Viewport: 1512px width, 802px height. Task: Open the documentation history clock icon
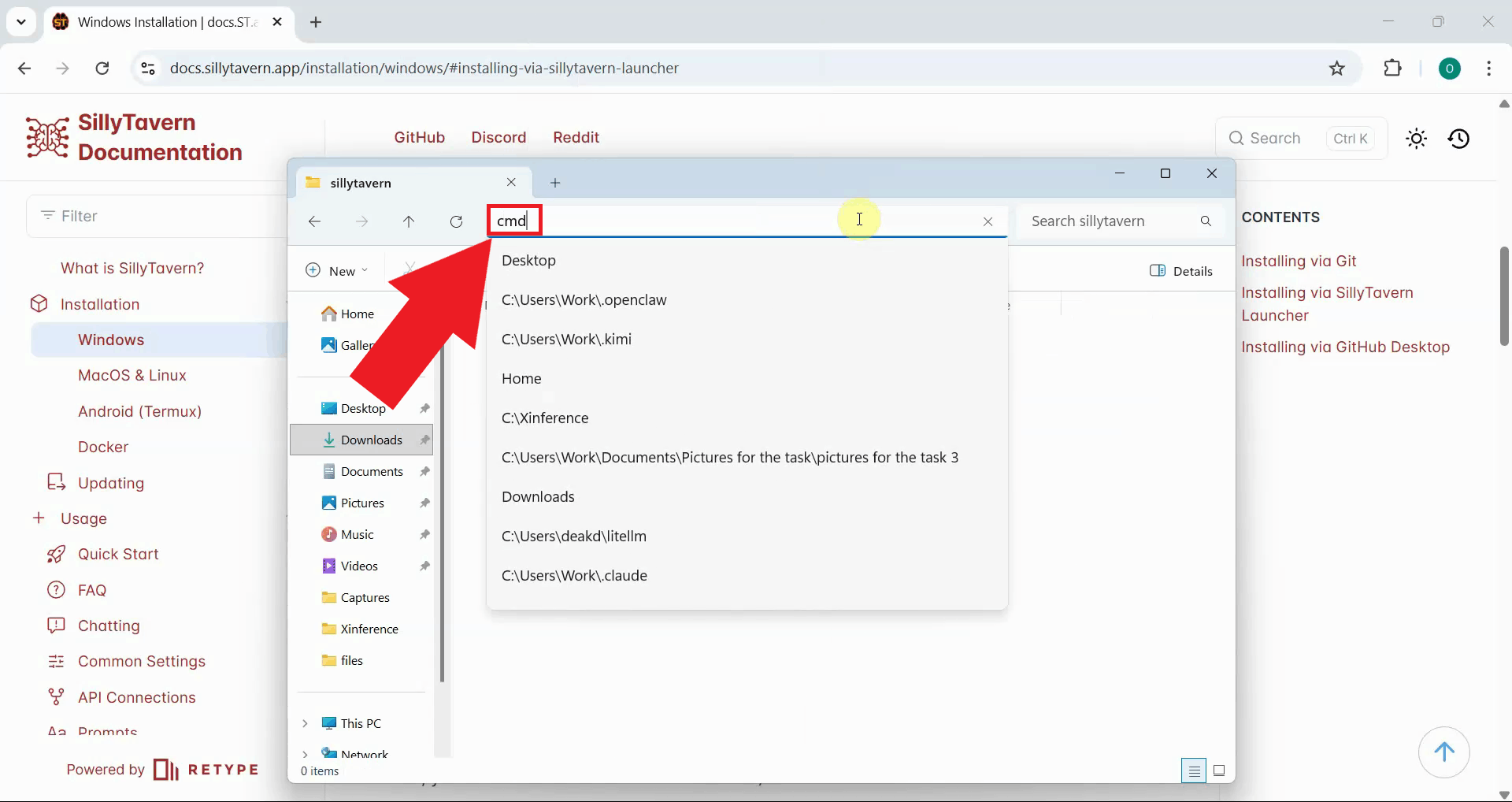pos(1458,139)
